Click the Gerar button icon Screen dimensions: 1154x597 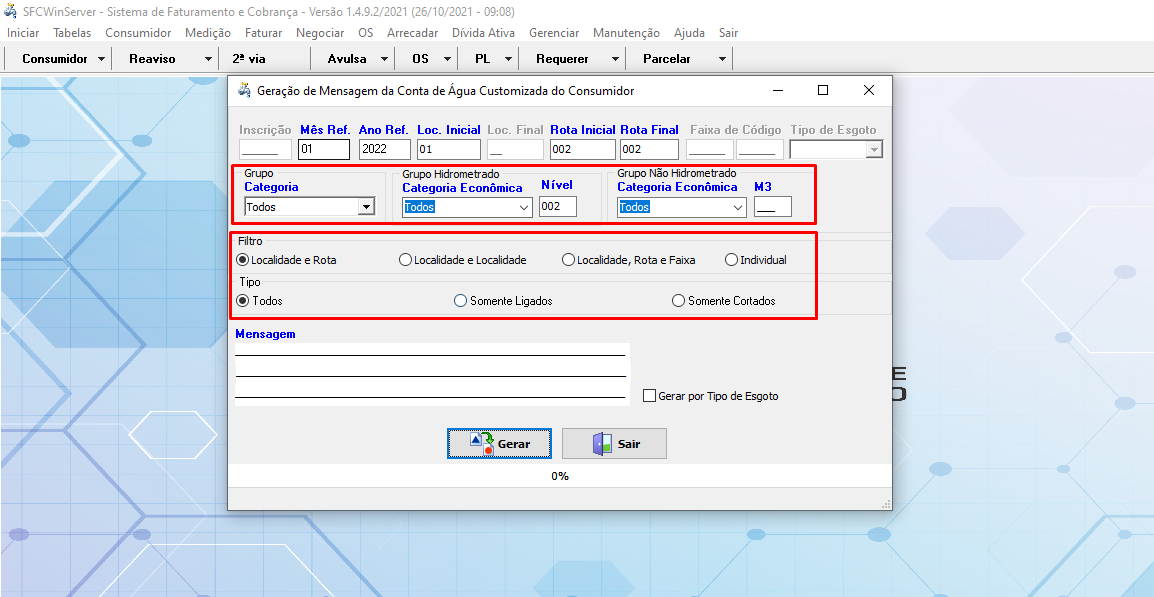pyautogui.click(x=482, y=444)
